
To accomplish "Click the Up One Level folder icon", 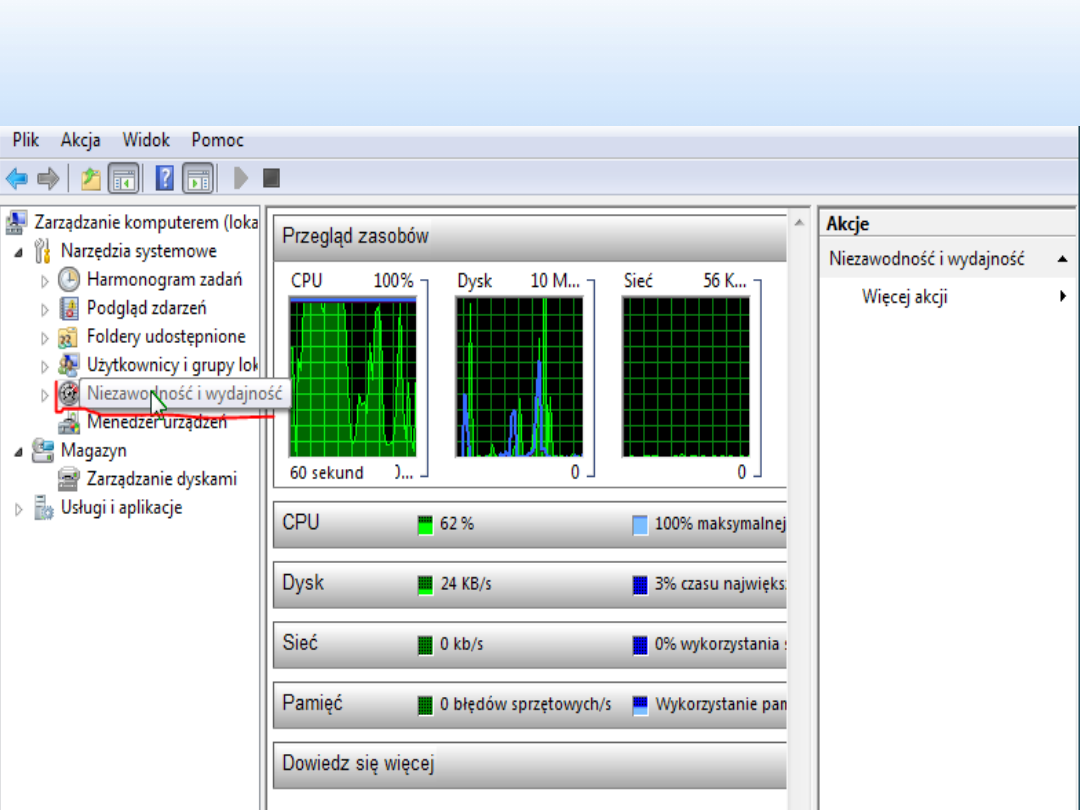I will (x=91, y=179).
